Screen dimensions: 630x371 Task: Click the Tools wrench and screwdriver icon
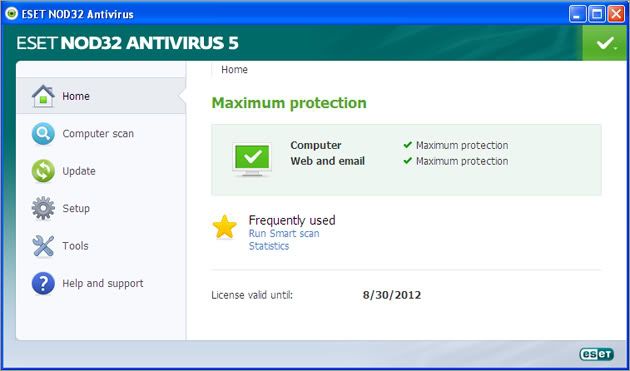click(x=43, y=246)
